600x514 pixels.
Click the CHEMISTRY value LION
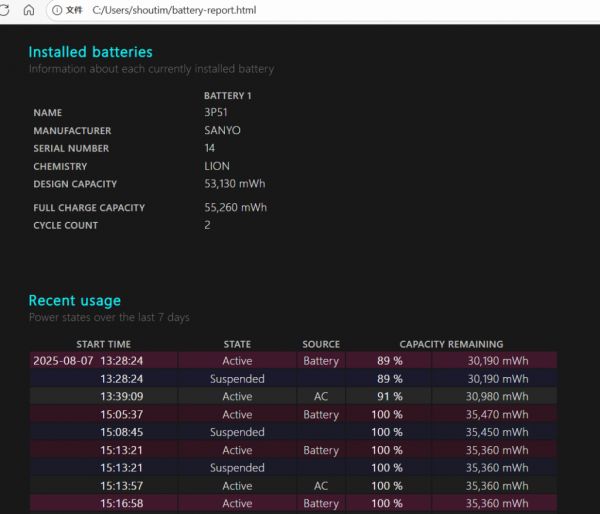click(217, 167)
